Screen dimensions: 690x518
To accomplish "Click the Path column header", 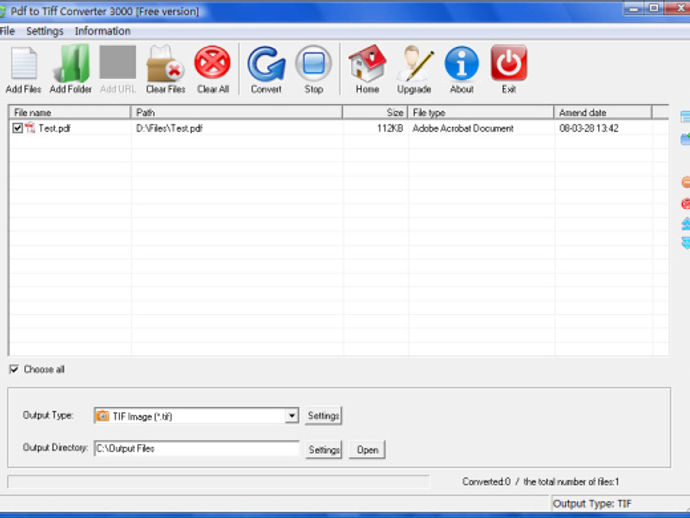I will pos(237,113).
